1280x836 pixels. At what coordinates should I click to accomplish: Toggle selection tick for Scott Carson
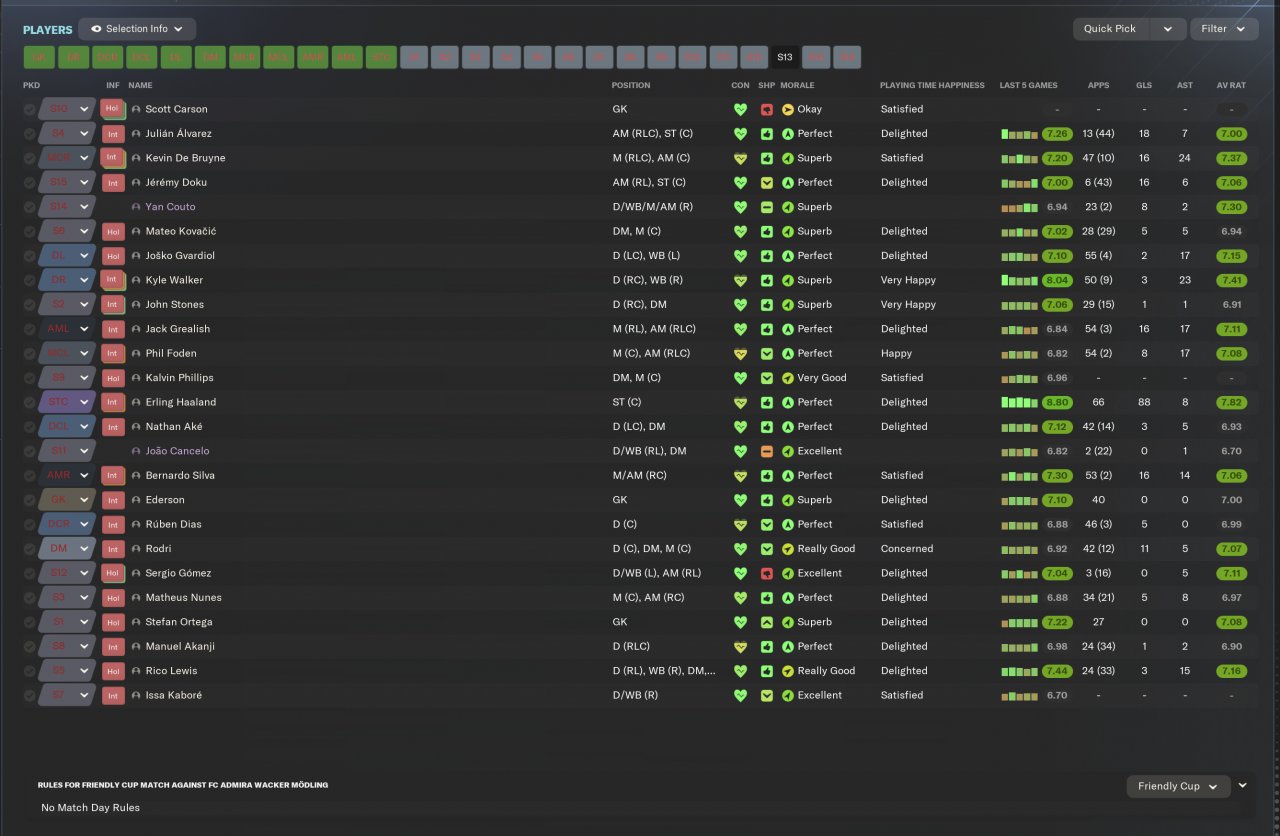tap(30, 109)
